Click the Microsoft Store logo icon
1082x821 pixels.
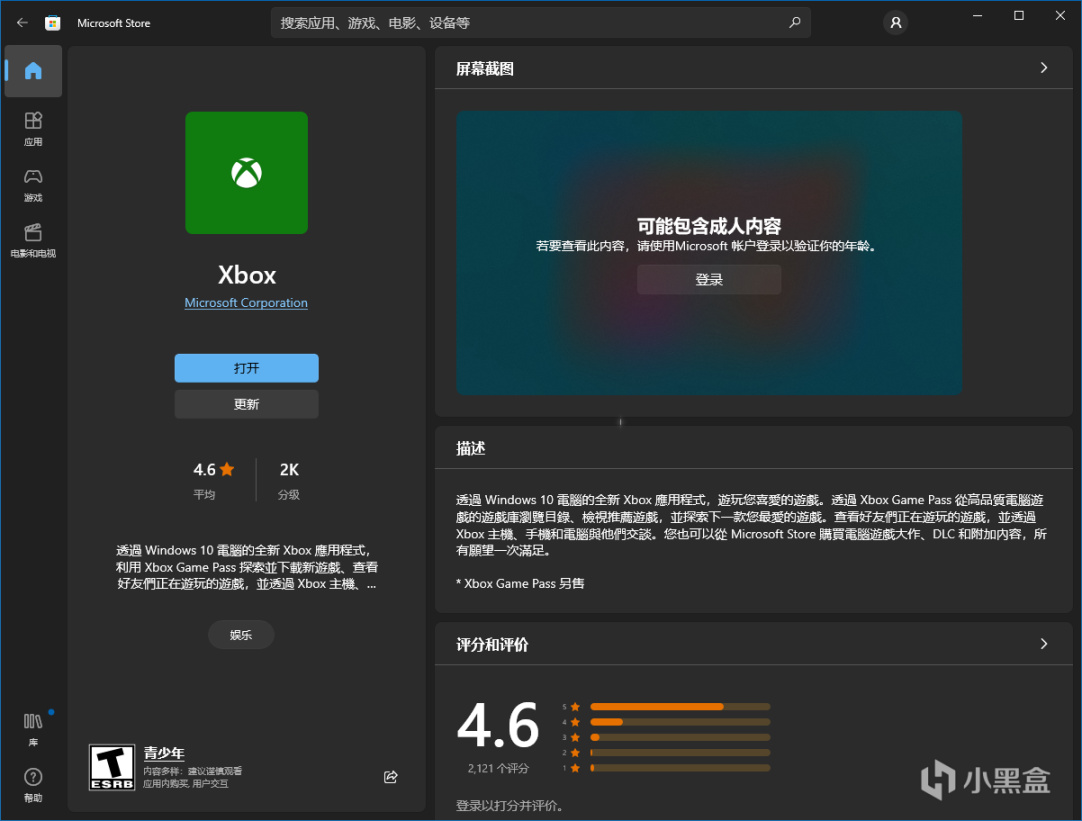[52, 23]
